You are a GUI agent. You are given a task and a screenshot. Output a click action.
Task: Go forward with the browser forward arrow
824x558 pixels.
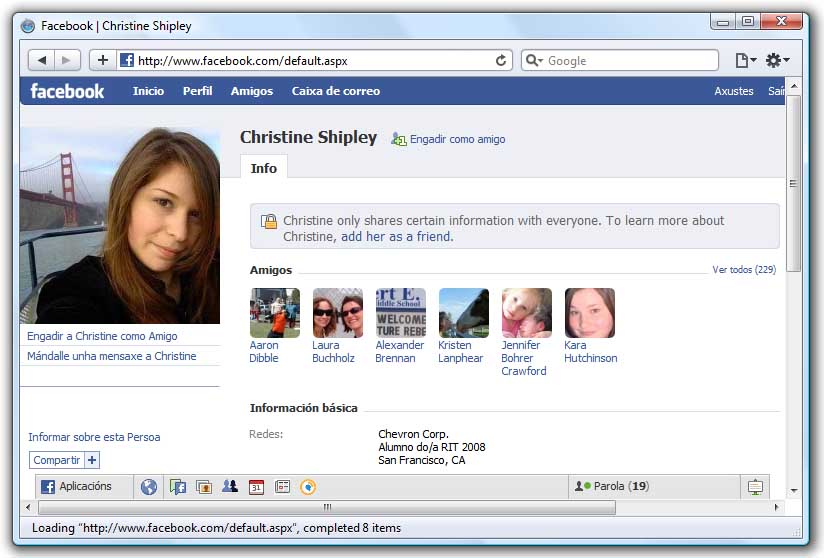(x=67, y=60)
